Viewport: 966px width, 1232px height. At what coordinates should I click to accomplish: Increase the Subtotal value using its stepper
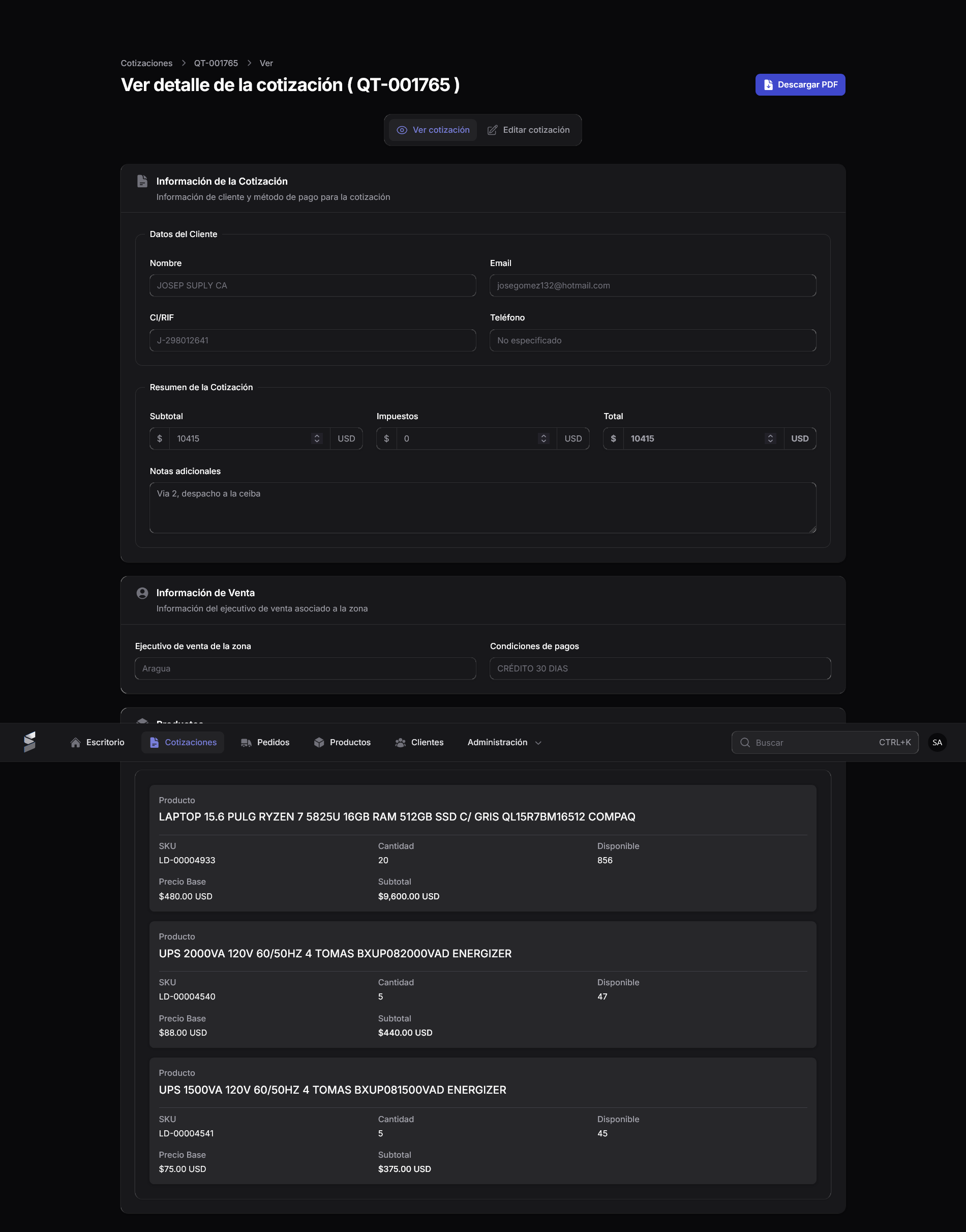[316, 435]
